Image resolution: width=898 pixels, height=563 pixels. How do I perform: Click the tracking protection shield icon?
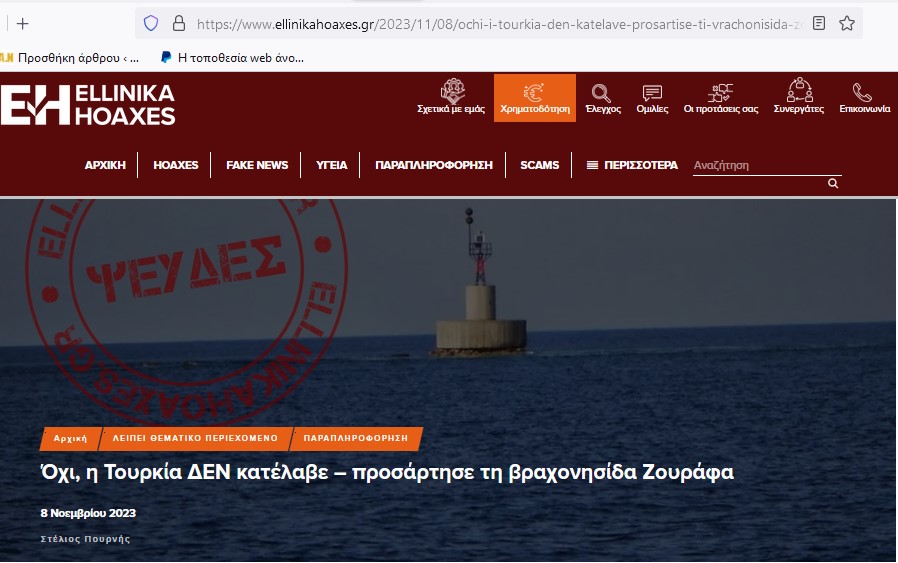point(151,23)
